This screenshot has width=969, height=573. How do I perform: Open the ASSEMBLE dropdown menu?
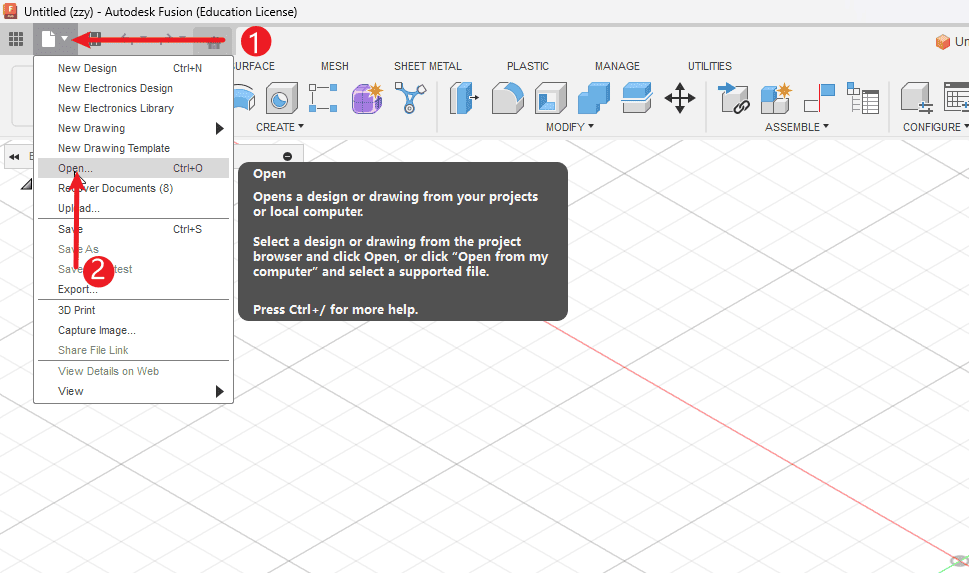tap(797, 127)
